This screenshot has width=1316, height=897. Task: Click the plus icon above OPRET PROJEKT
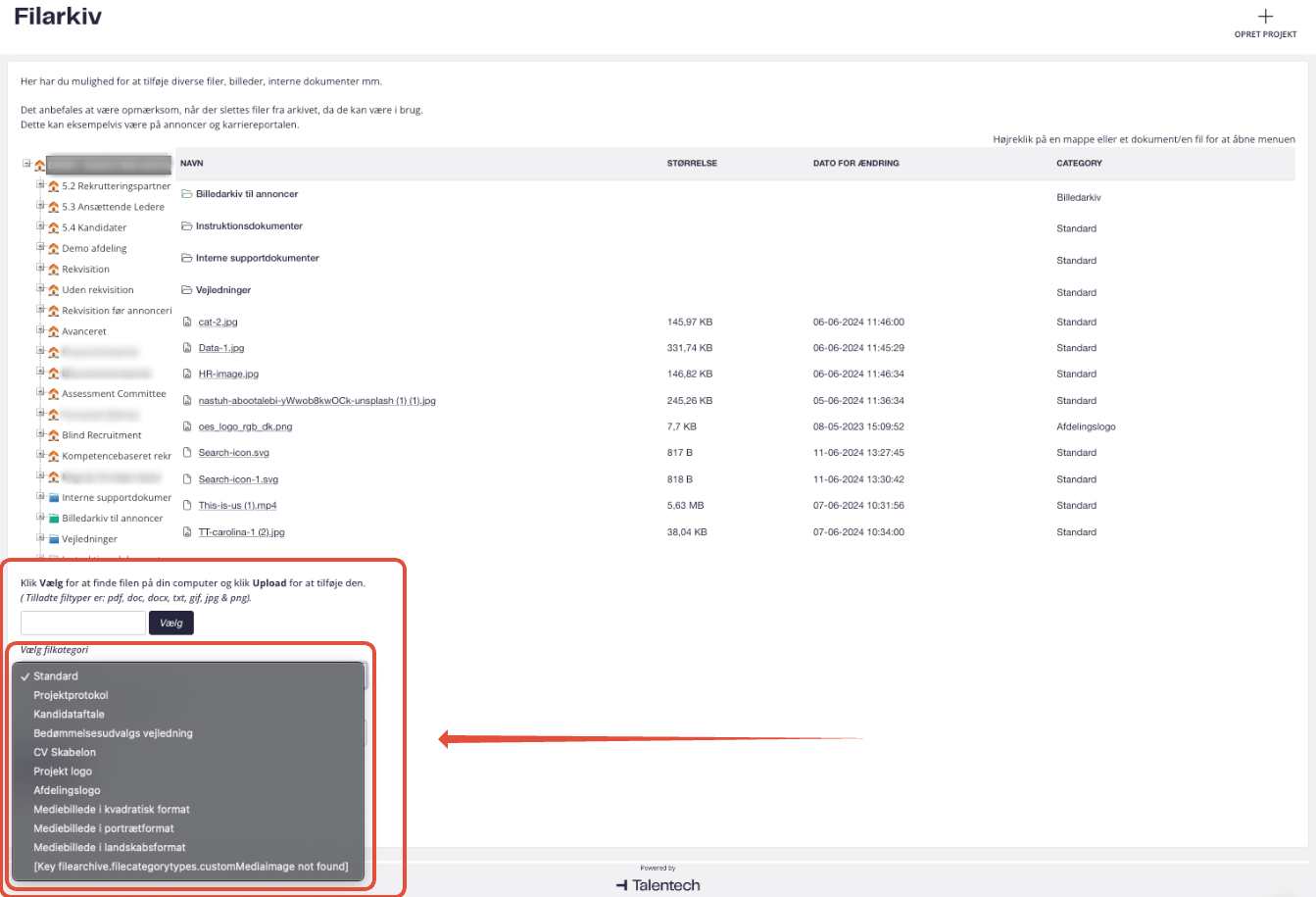pos(1265,16)
